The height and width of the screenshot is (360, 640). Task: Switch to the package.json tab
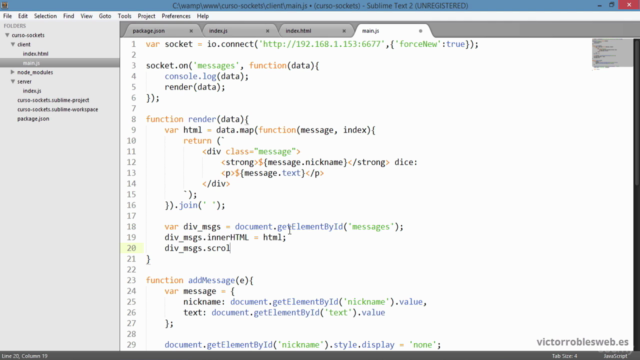tap(149, 31)
